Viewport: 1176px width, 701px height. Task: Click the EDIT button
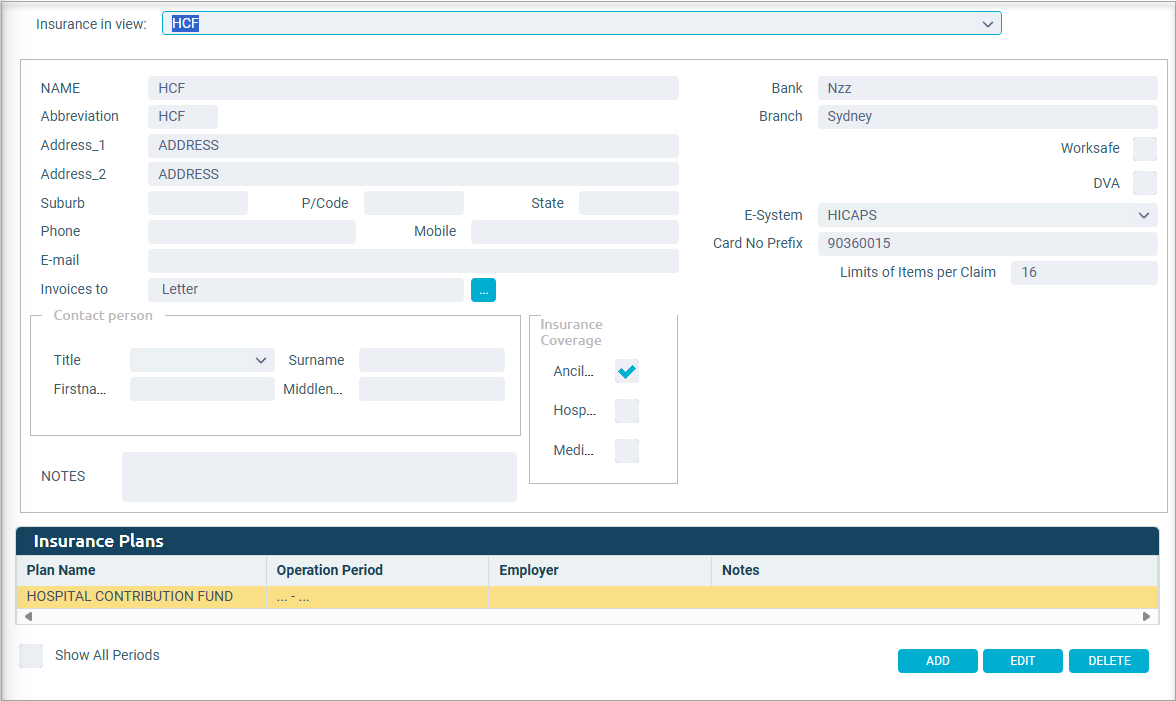tap(1023, 661)
